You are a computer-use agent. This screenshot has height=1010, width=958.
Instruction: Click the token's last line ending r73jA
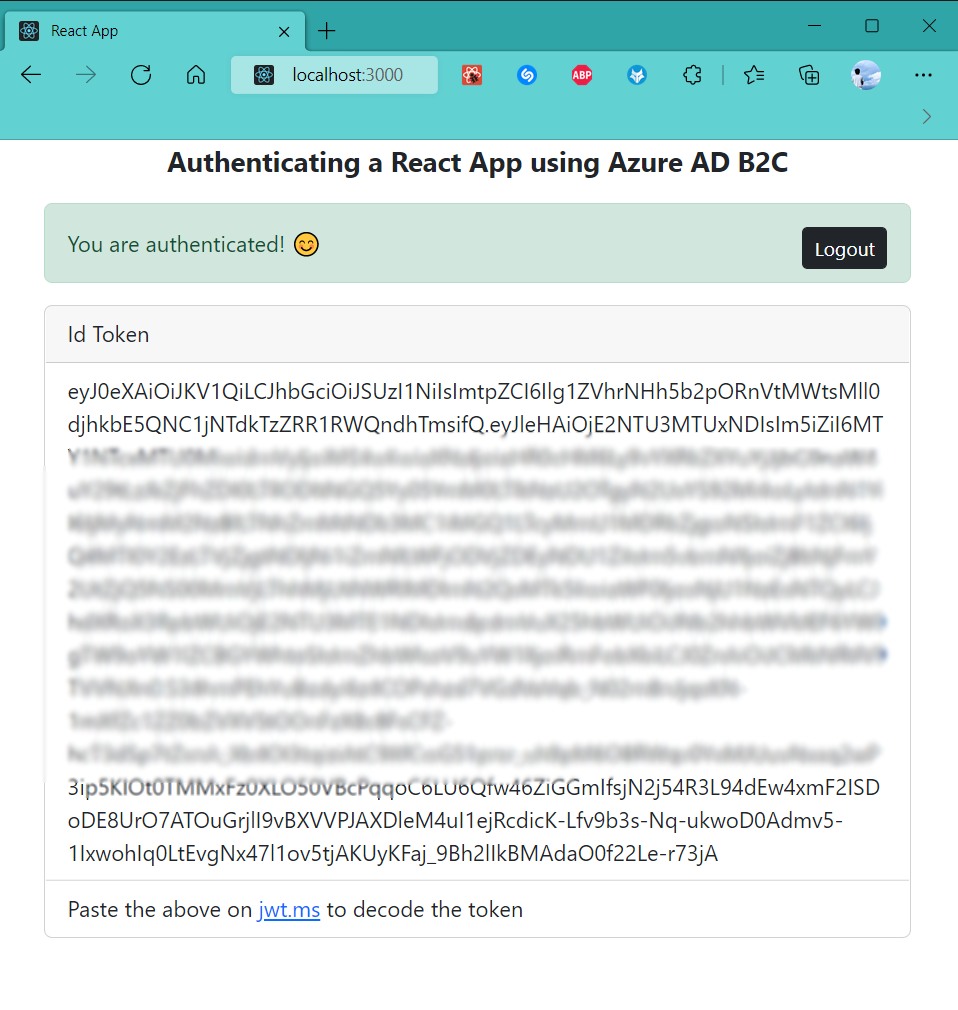point(392,853)
